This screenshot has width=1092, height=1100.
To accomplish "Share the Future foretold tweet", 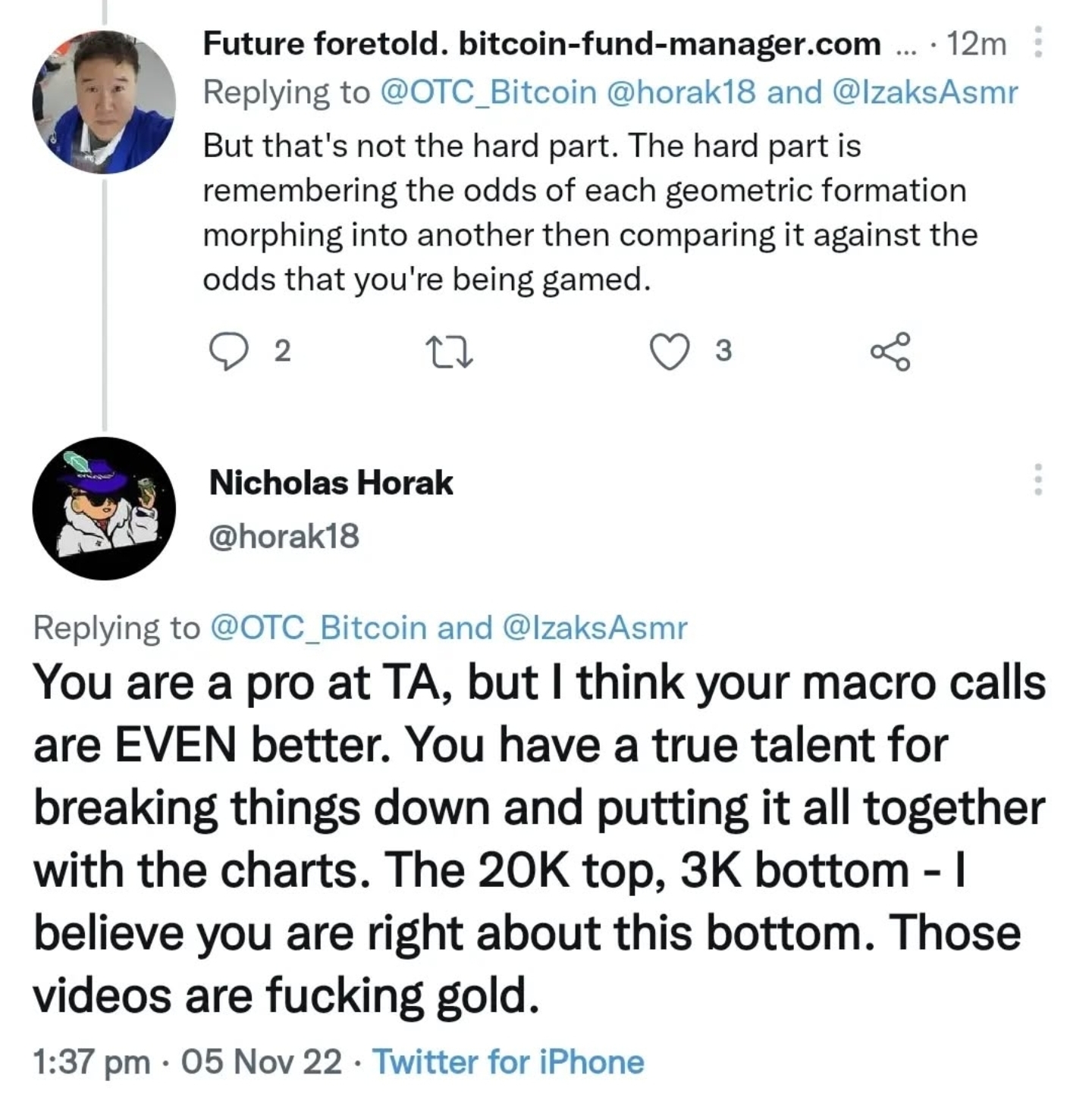I will (x=890, y=352).
